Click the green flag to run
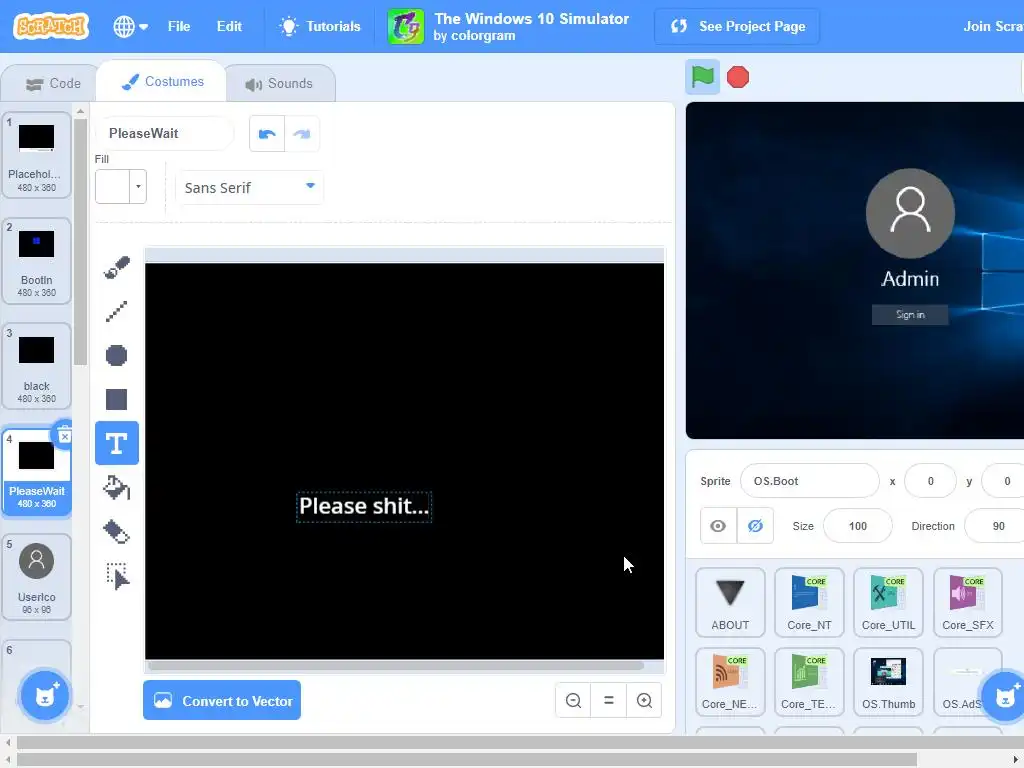Screen dimensions: 1024x768 point(703,77)
